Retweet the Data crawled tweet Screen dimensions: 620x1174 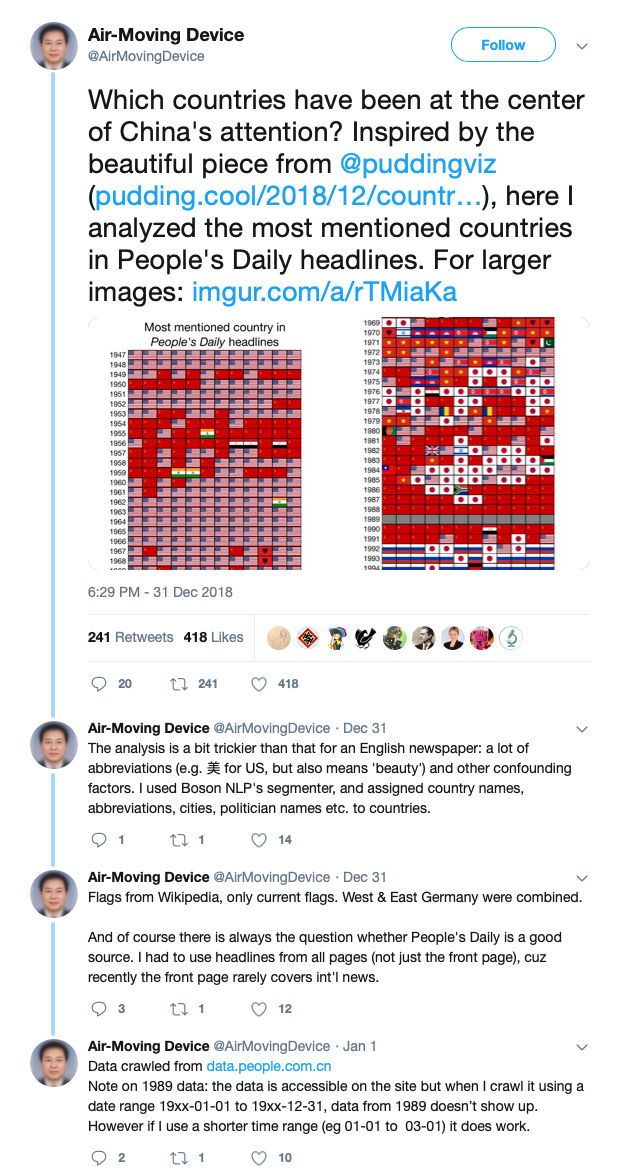click(x=180, y=1158)
